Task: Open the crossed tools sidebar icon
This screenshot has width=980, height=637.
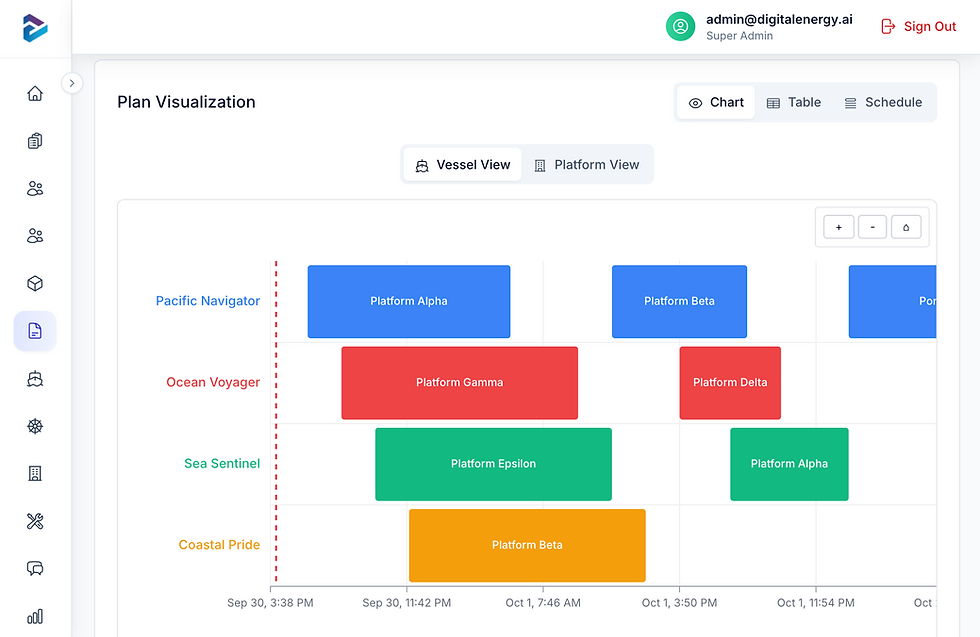Action: pos(35,521)
